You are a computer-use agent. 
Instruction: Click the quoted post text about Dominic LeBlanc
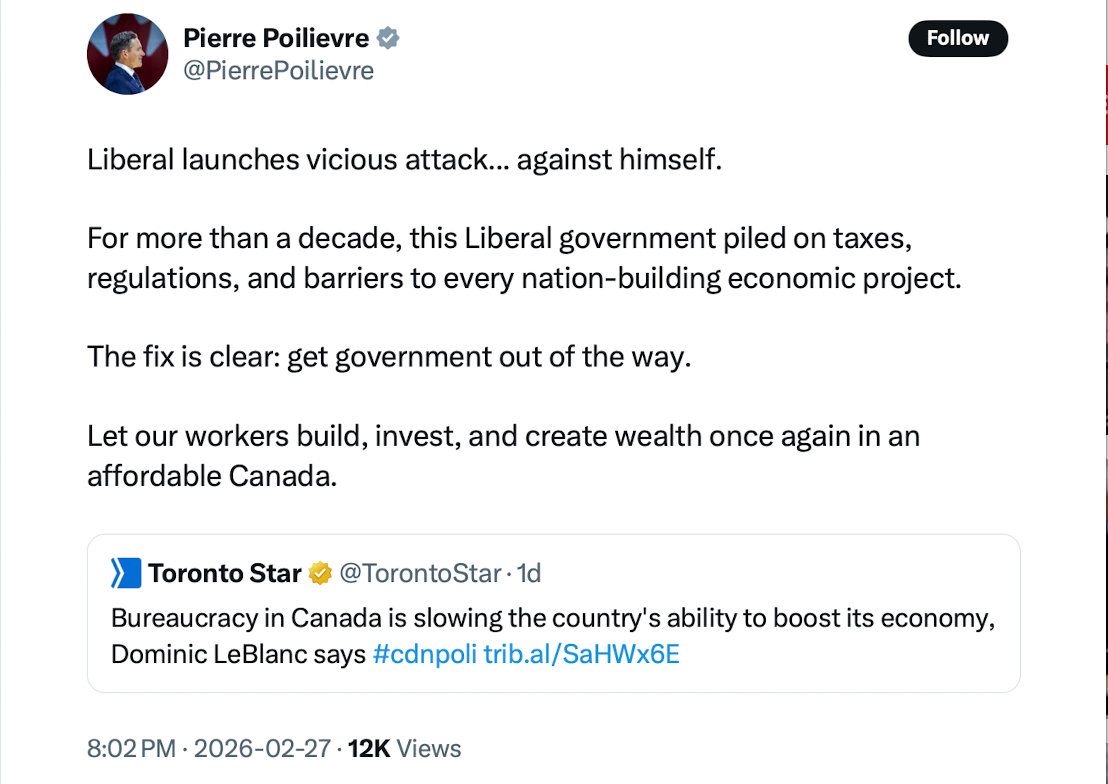click(552, 618)
